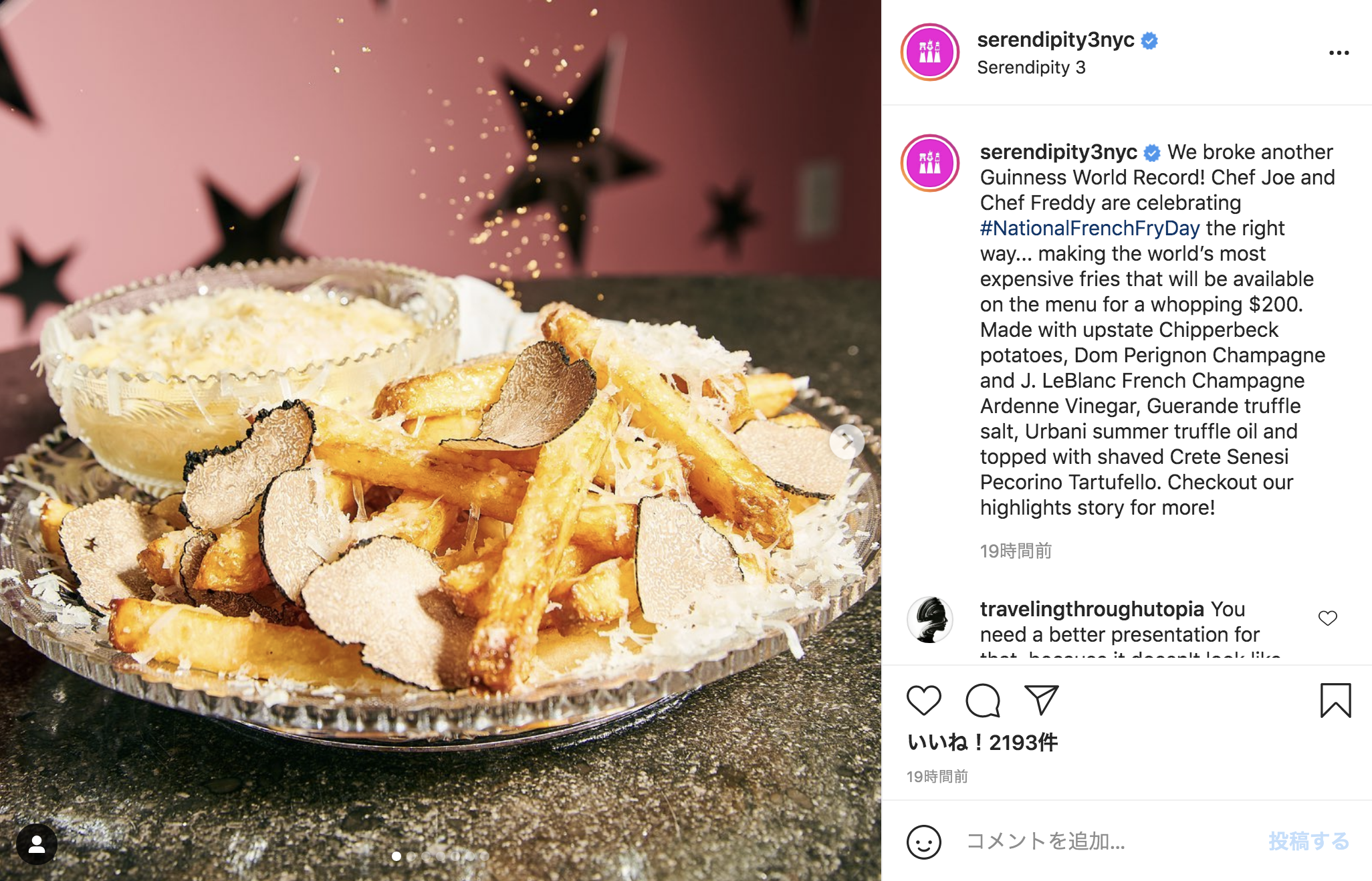Open the header serendipity3nyc profile picture
The height and width of the screenshot is (881, 1372).
click(x=930, y=52)
